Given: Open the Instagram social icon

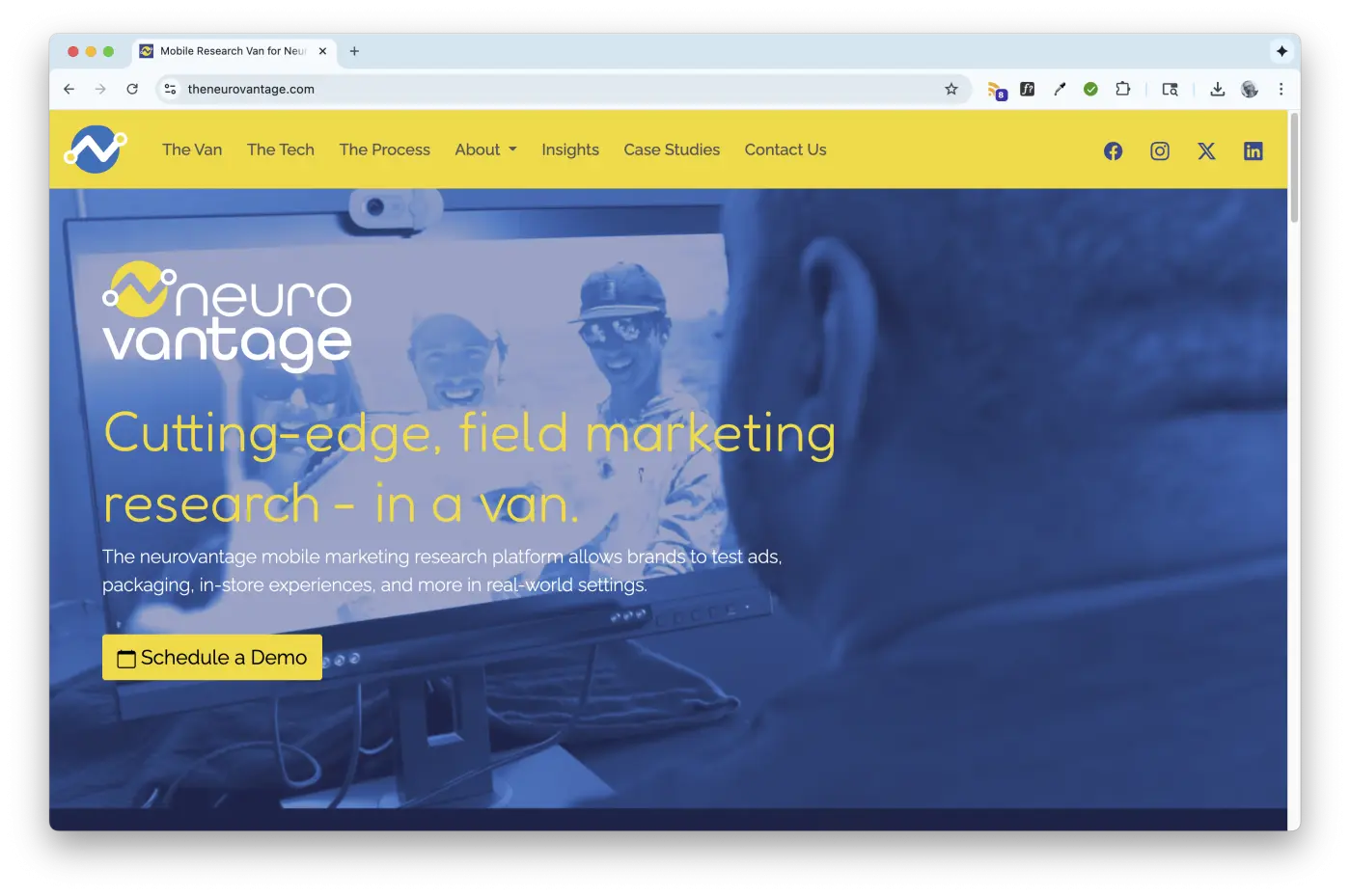Looking at the screenshot, I should [1160, 150].
